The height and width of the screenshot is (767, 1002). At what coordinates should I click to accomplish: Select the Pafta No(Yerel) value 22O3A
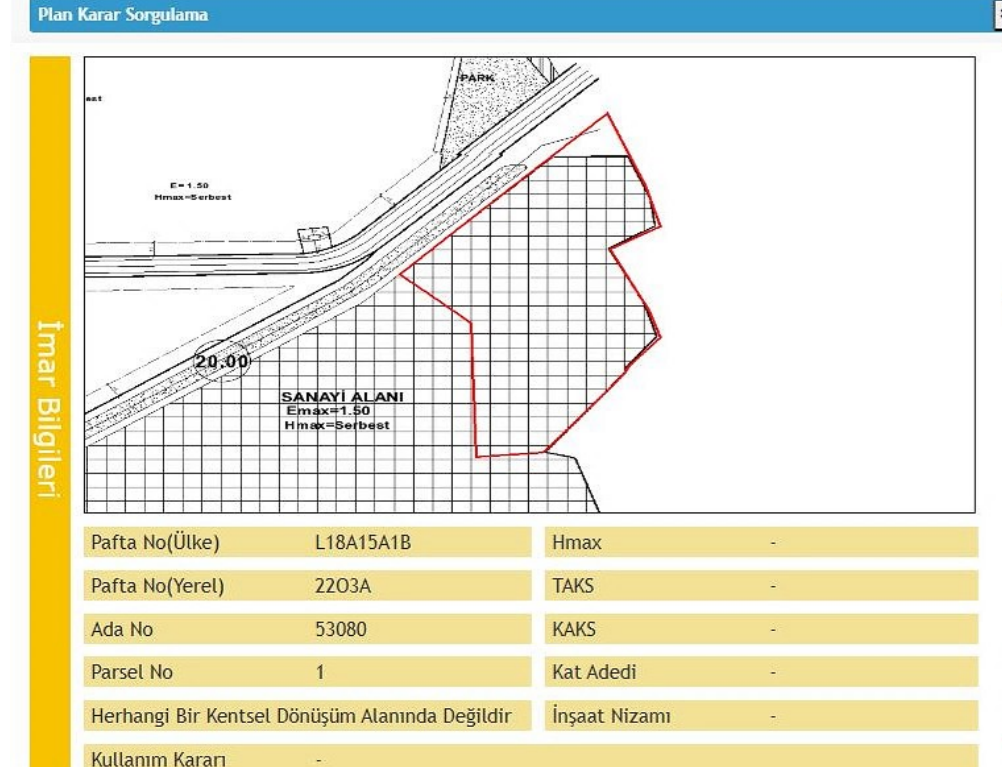pos(342,586)
